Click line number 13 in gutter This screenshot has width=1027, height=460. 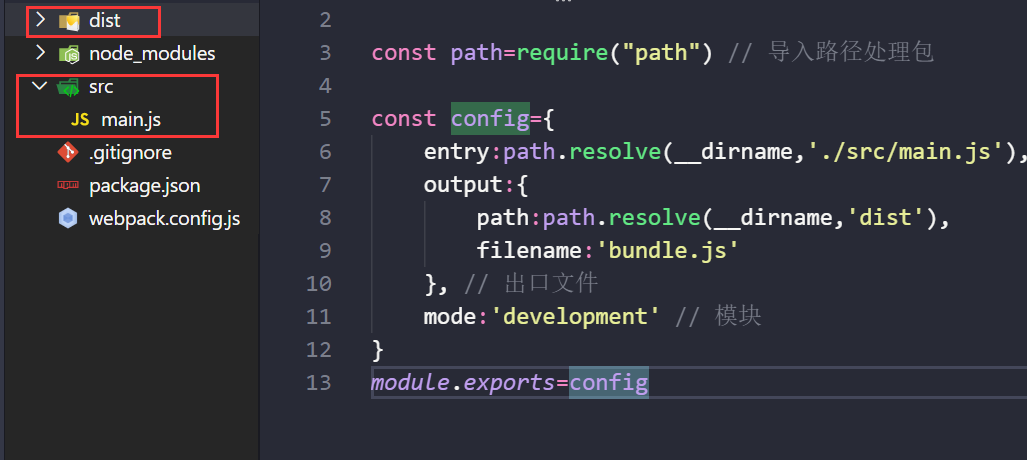point(319,382)
